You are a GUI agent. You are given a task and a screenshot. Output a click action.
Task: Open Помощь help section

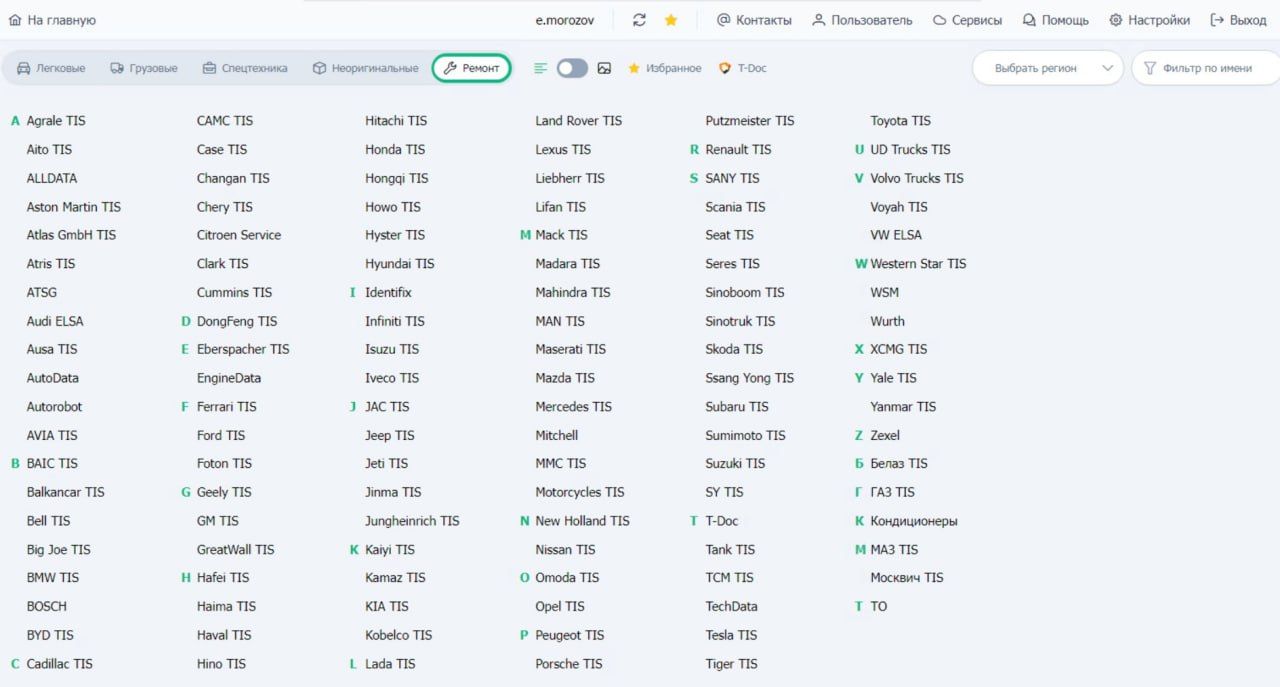pyautogui.click(x=1055, y=20)
